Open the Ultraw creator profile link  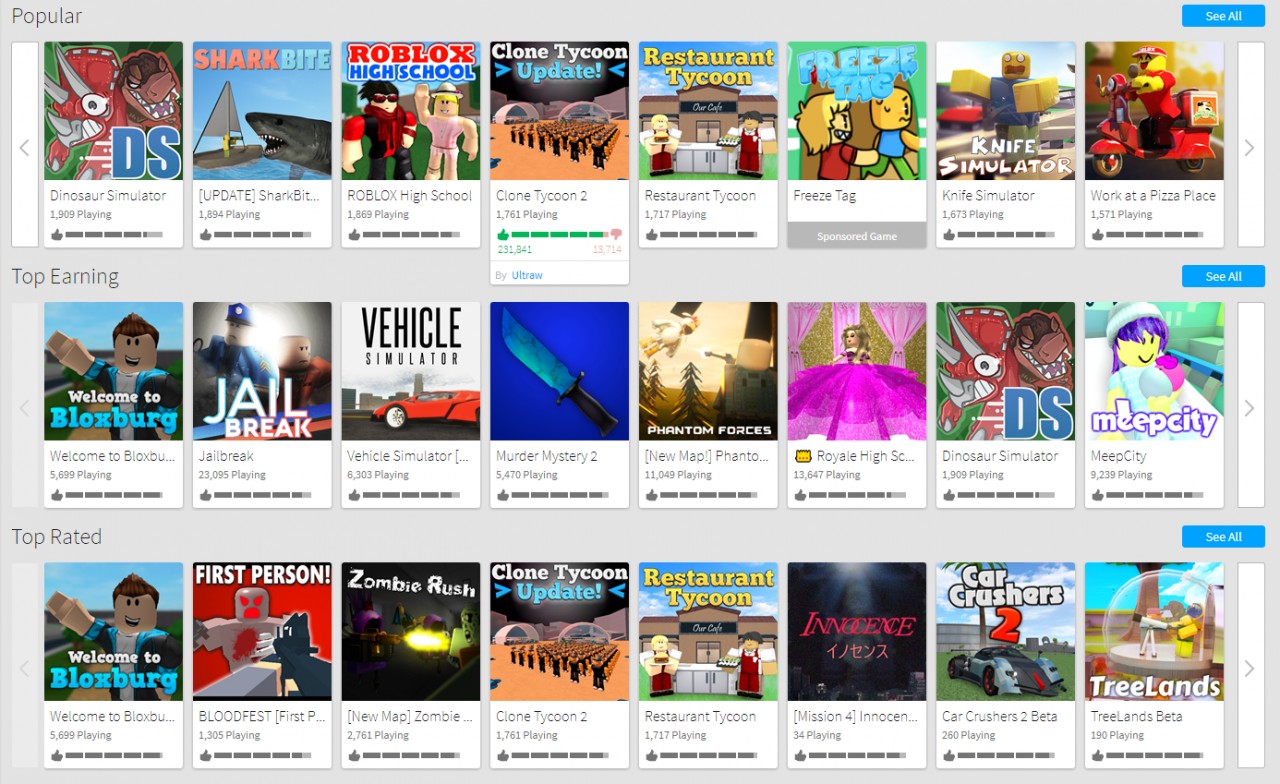[527, 275]
